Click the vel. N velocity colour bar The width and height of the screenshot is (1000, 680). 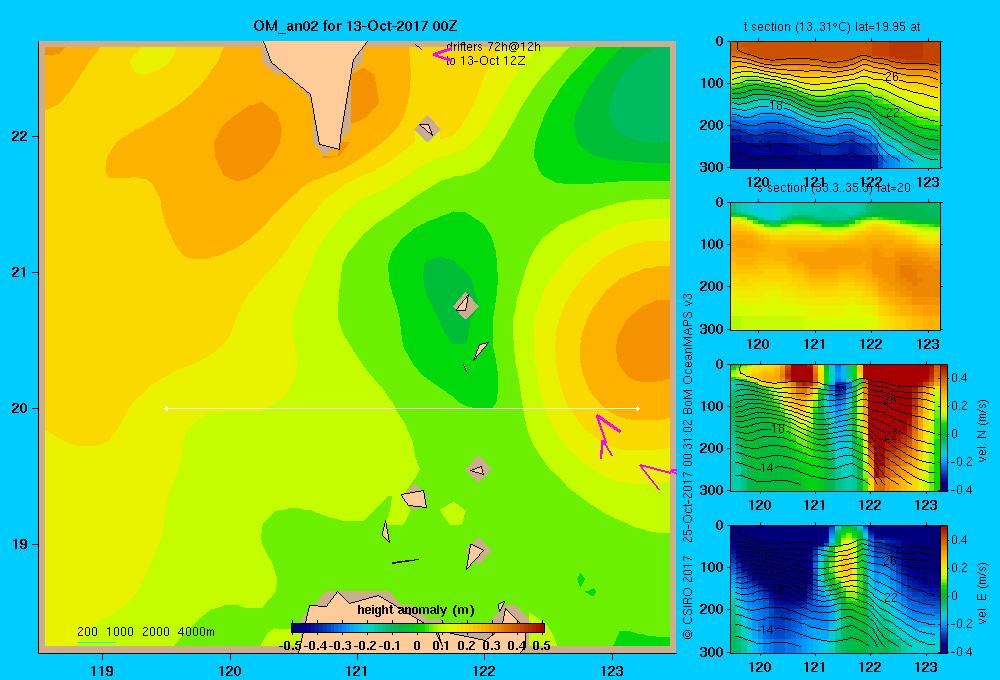944,427
